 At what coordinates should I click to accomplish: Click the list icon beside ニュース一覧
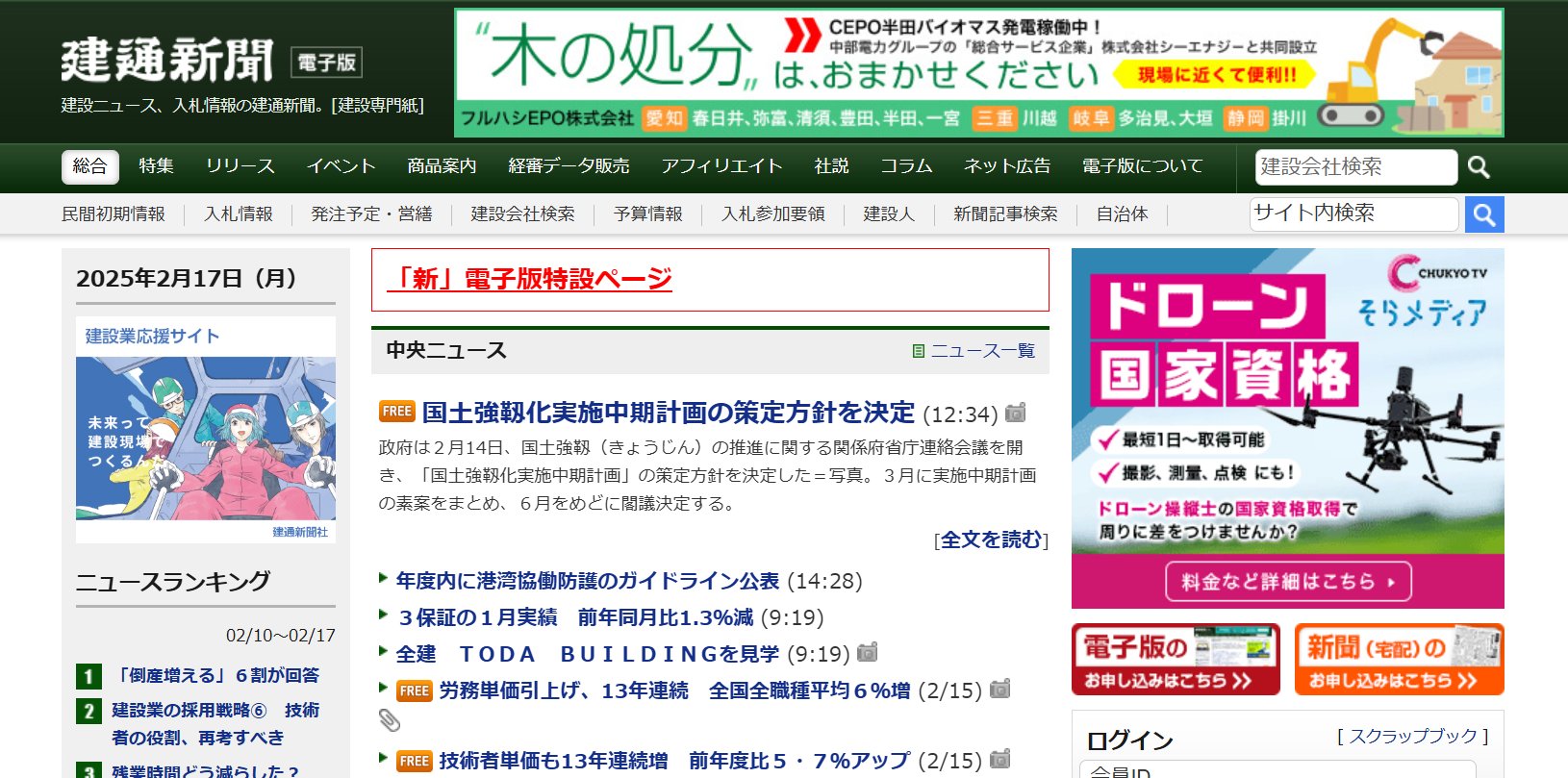(918, 351)
